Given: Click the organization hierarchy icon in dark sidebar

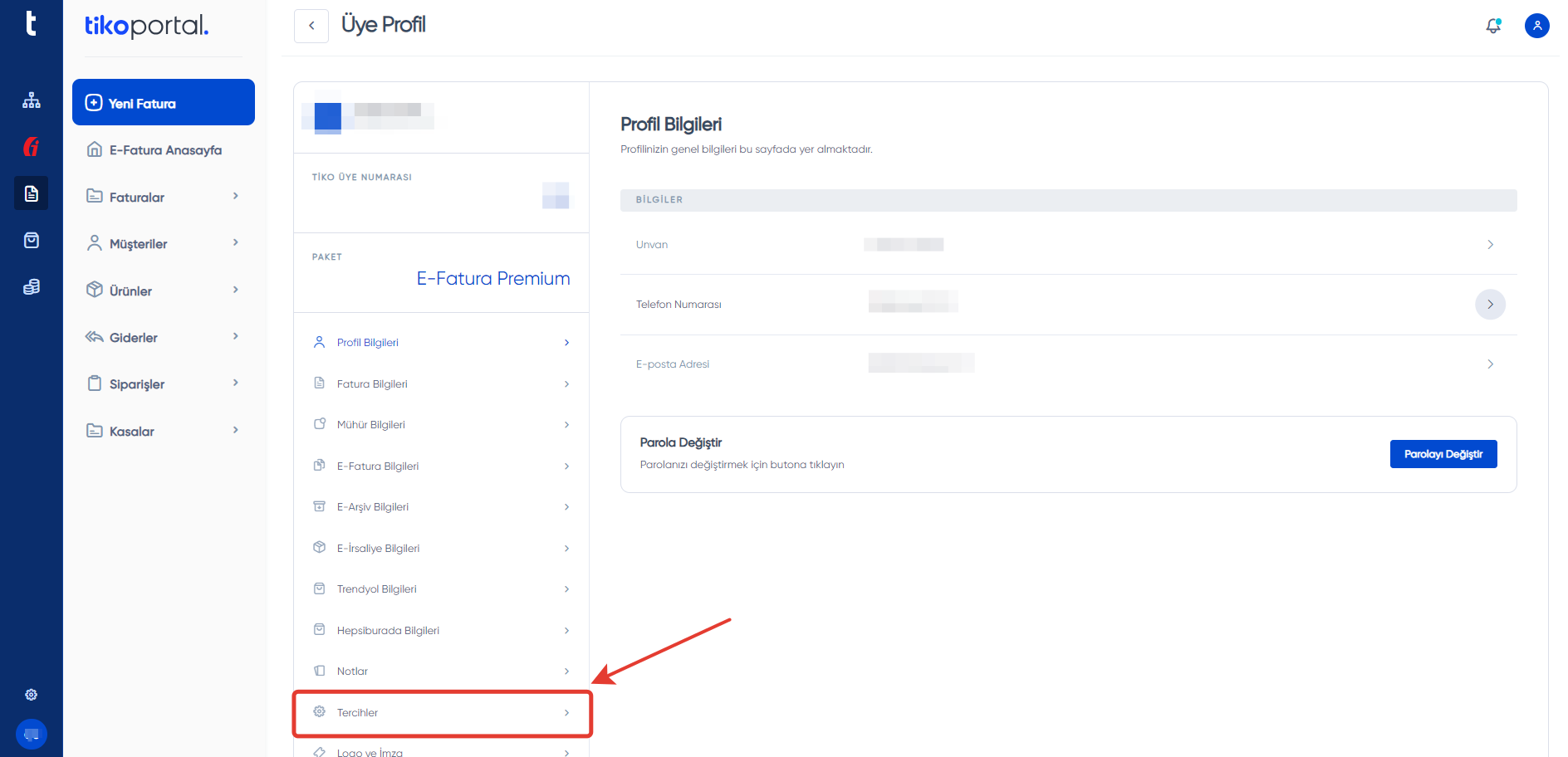Looking at the screenshot, I should point(32,100).
